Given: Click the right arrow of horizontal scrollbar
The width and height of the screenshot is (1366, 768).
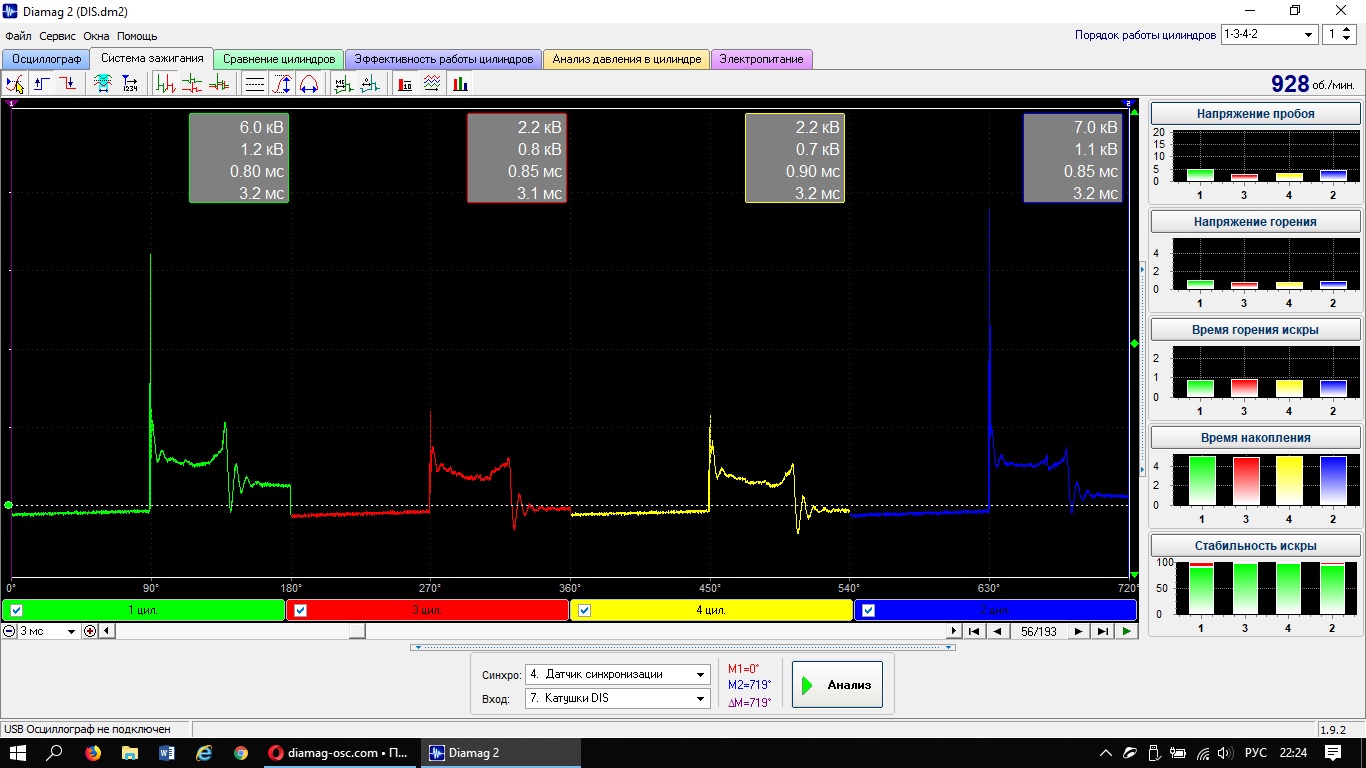Looking at the screenshot, I should click(x=954, y=631).
